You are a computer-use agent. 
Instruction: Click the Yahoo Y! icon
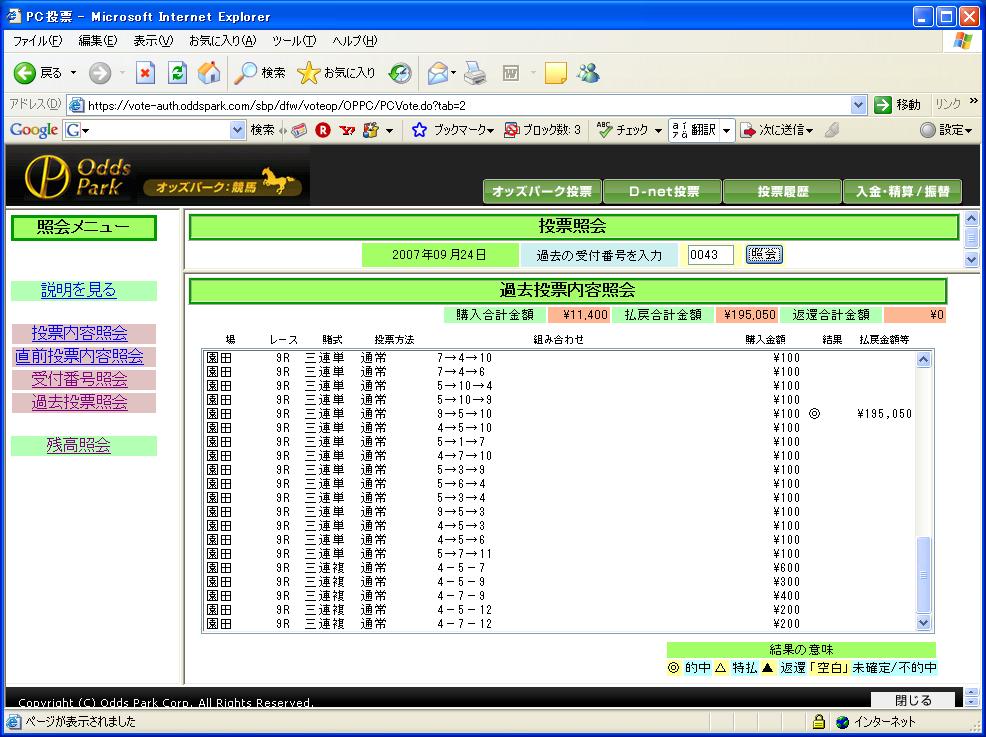(x=346, y=130)
